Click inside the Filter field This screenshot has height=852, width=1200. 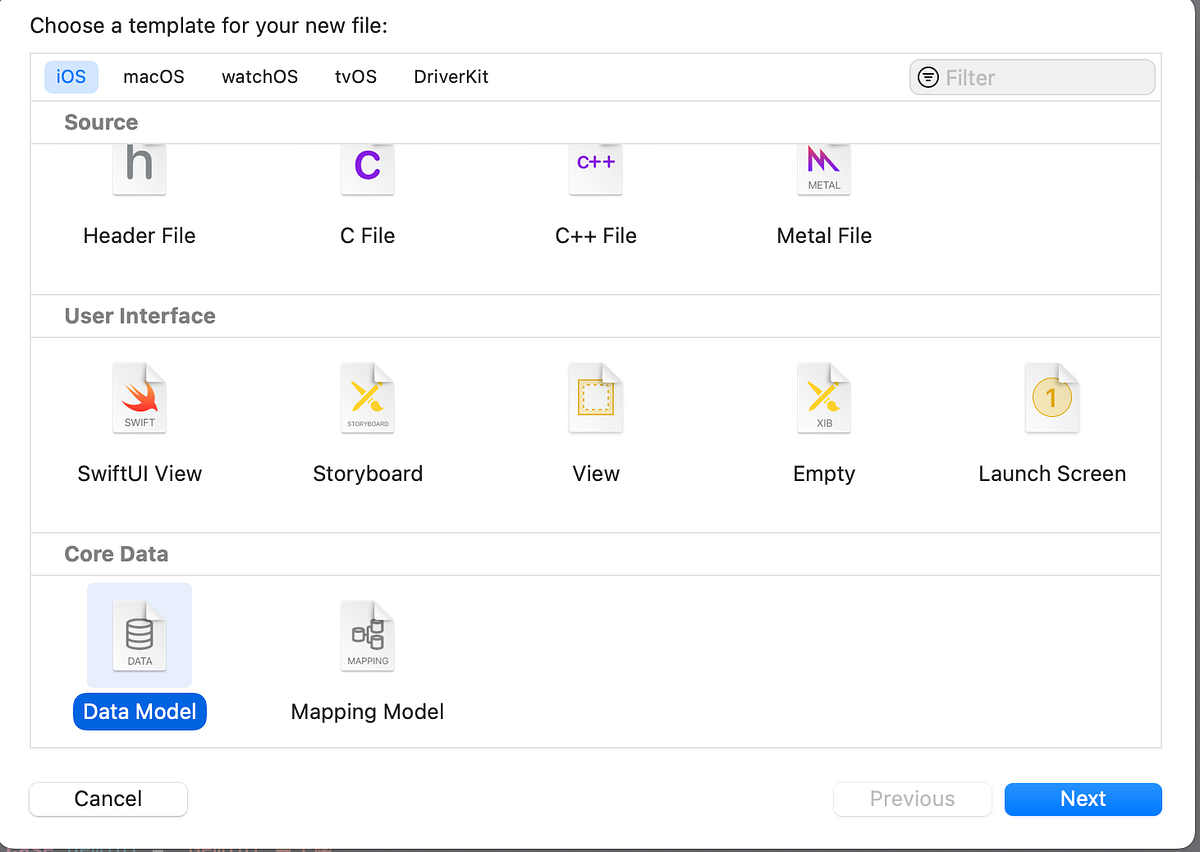[x=1031, y=77]
